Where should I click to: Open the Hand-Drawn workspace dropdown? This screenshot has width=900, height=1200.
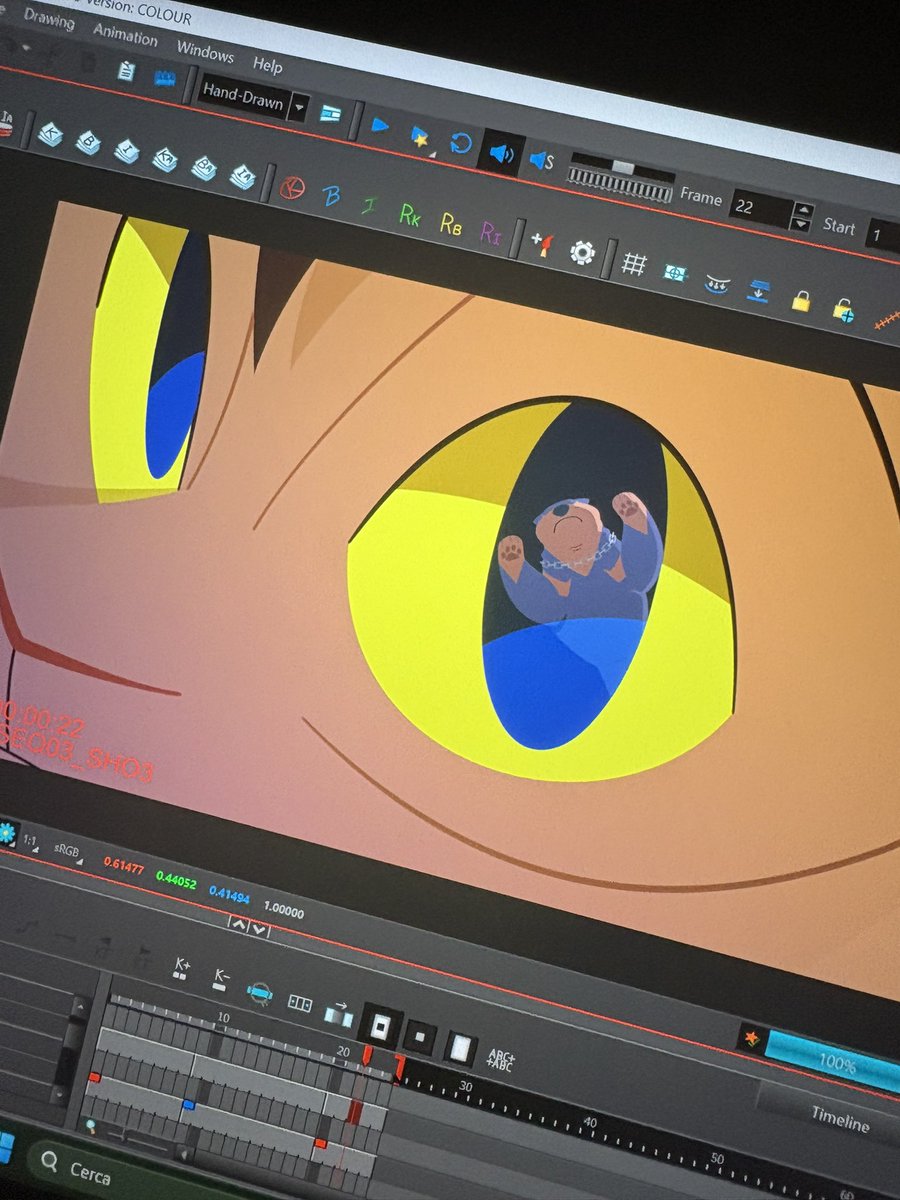click(253, 97)
